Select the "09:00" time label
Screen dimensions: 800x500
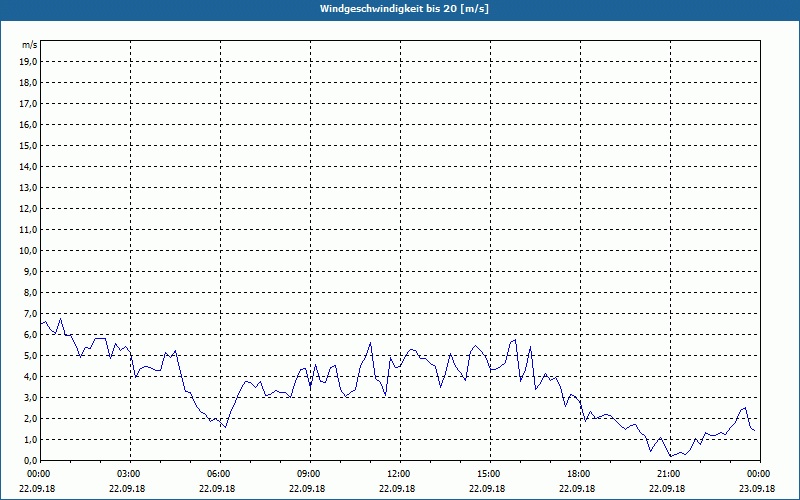[310, 474]
